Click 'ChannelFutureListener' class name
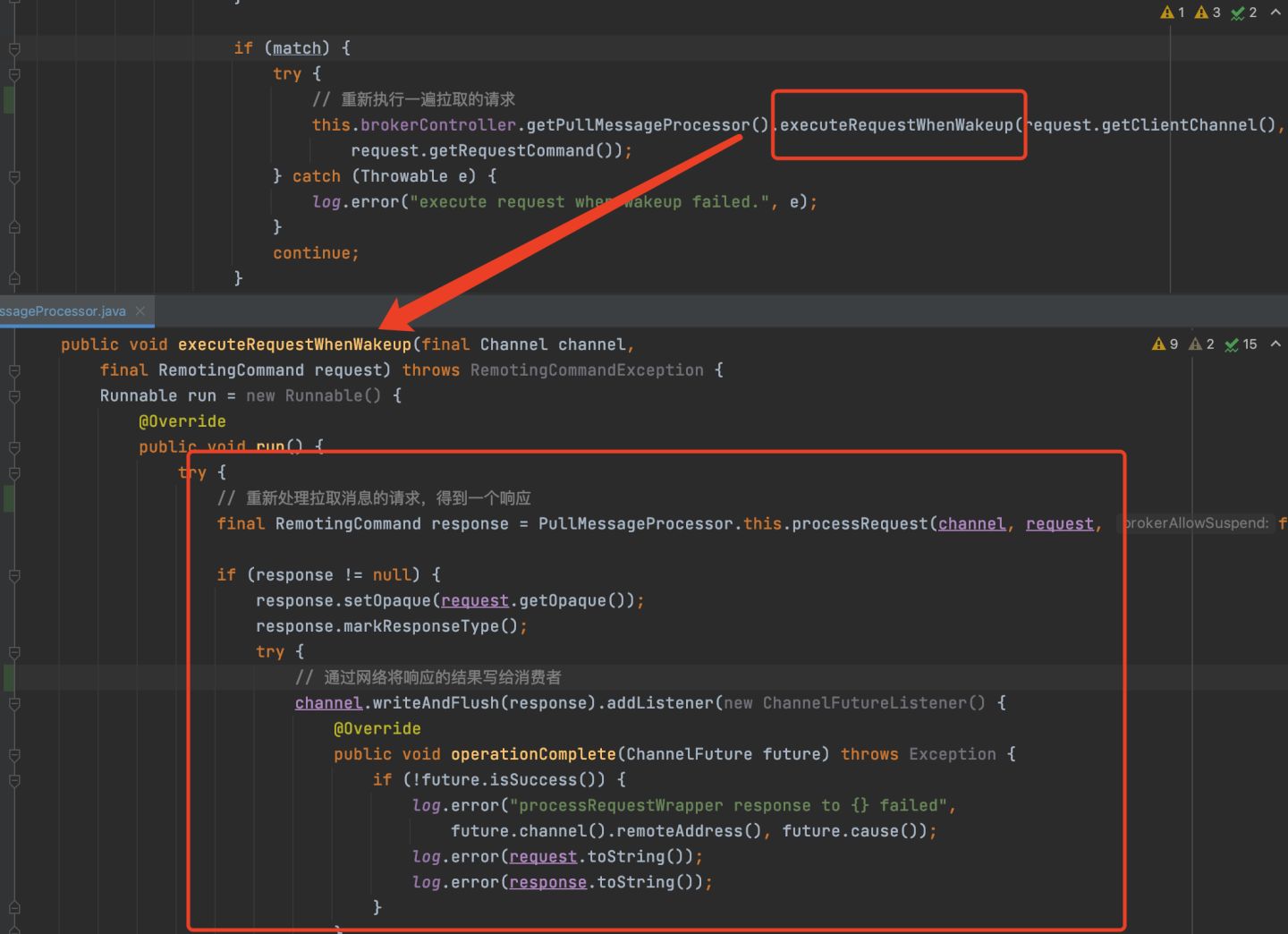This screenshot has height=934, width=1288. [x=865, y=703]
